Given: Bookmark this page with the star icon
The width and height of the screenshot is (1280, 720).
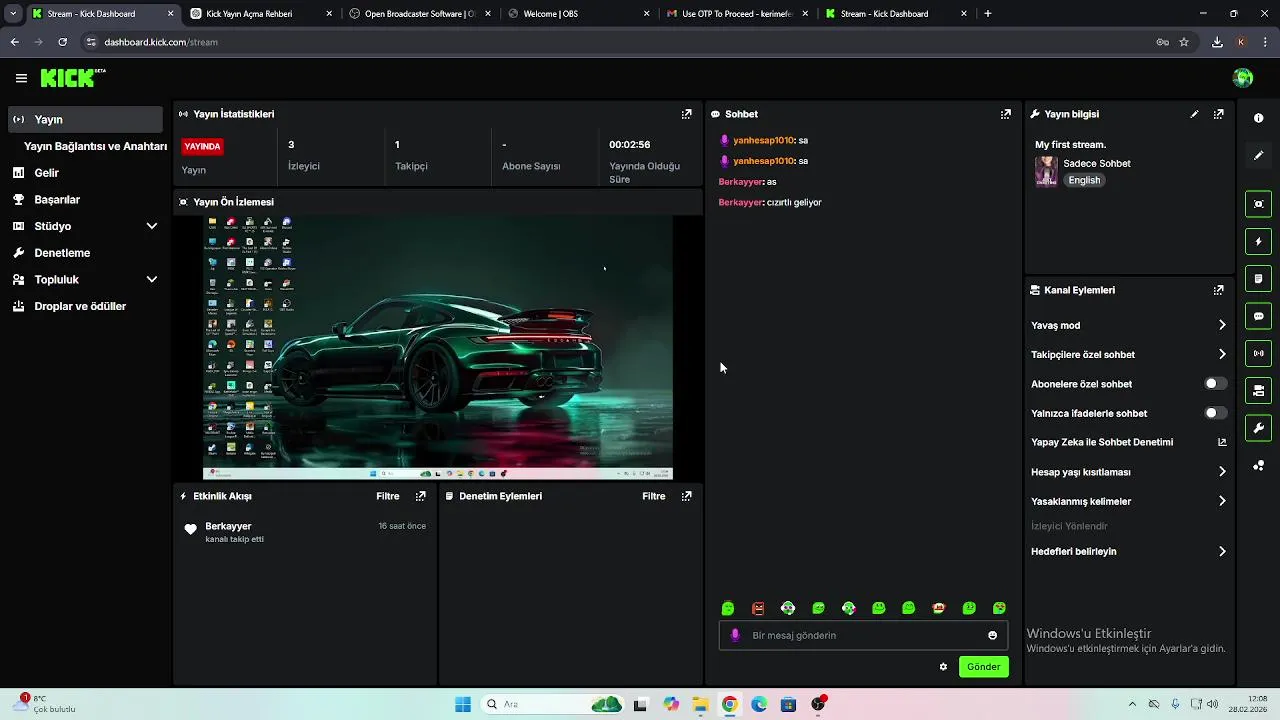Looking at the screenshot, I should click(1184, 42).
